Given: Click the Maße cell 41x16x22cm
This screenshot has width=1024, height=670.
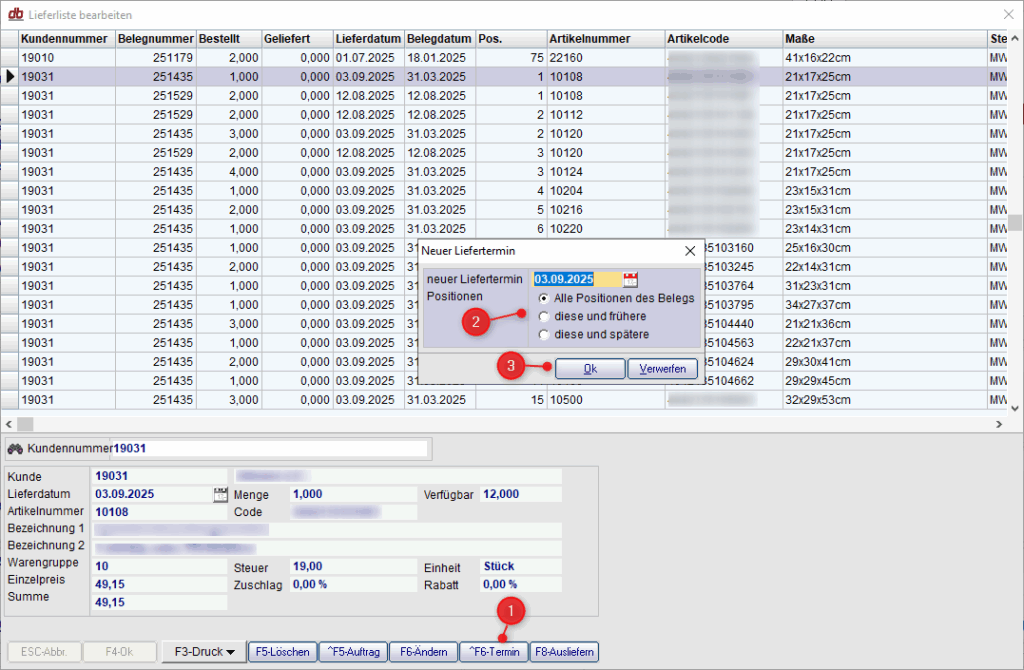Looking at the screenshot, I should tap(885, 57).
